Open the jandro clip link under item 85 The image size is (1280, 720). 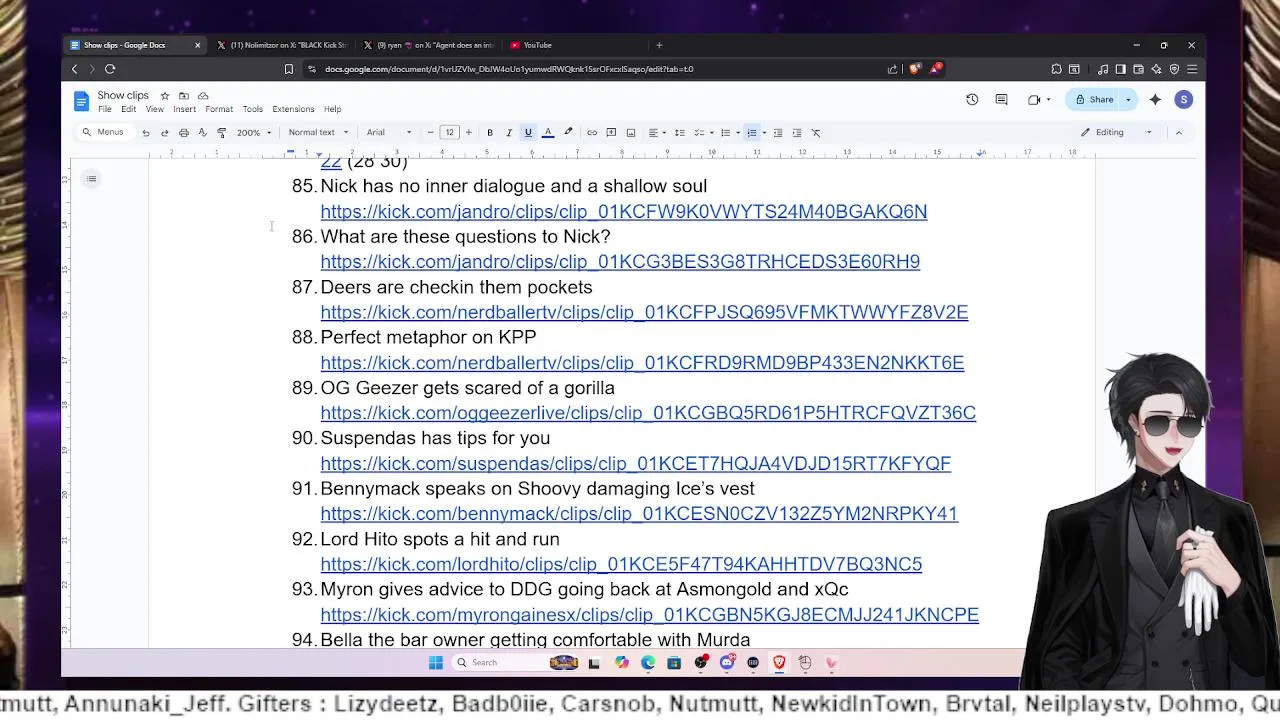624,212
